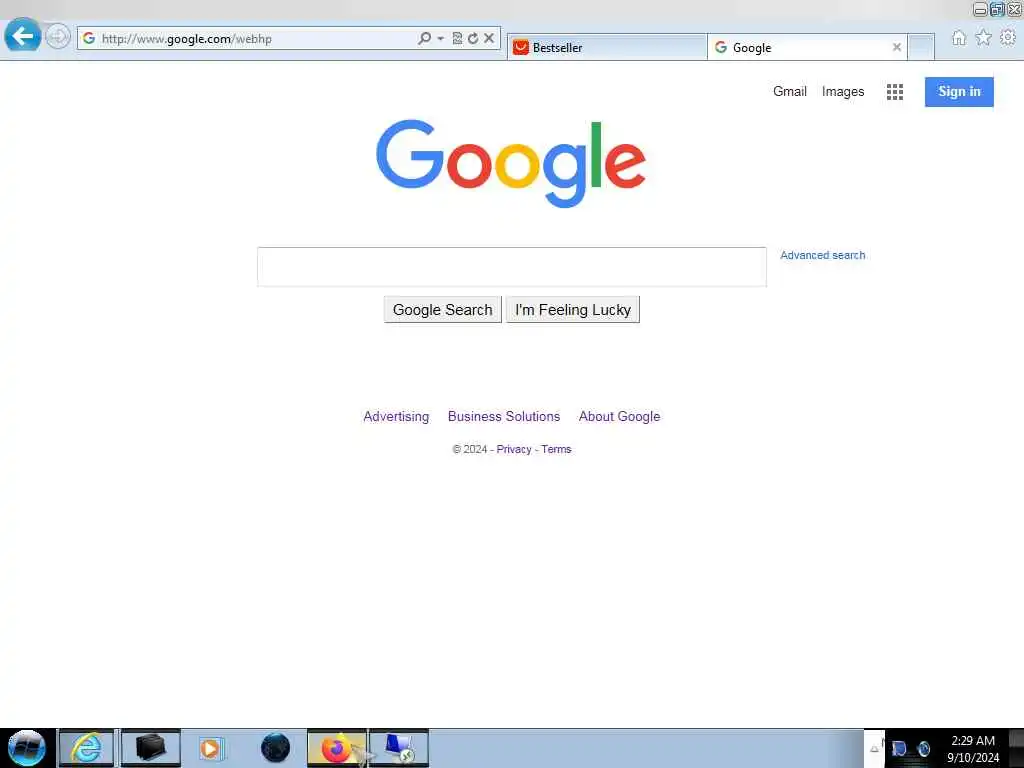
Task: Show hidden tray icons arrow
Action: click(x=874, y=749)
